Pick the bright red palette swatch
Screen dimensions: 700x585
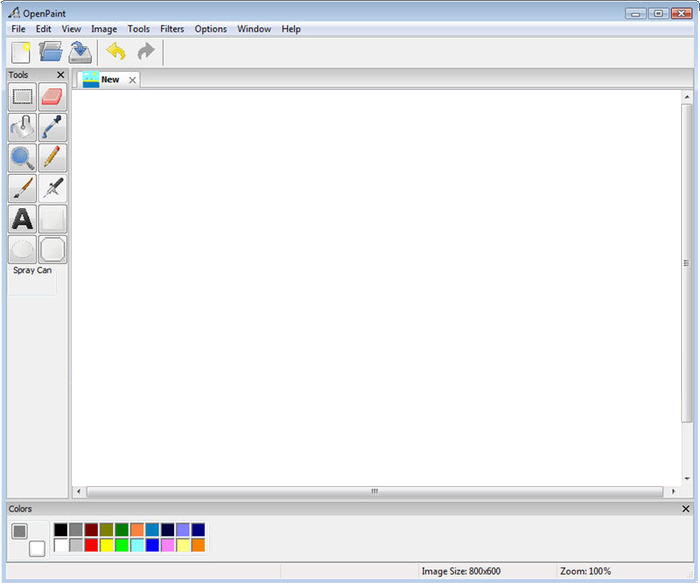point(91,545)
